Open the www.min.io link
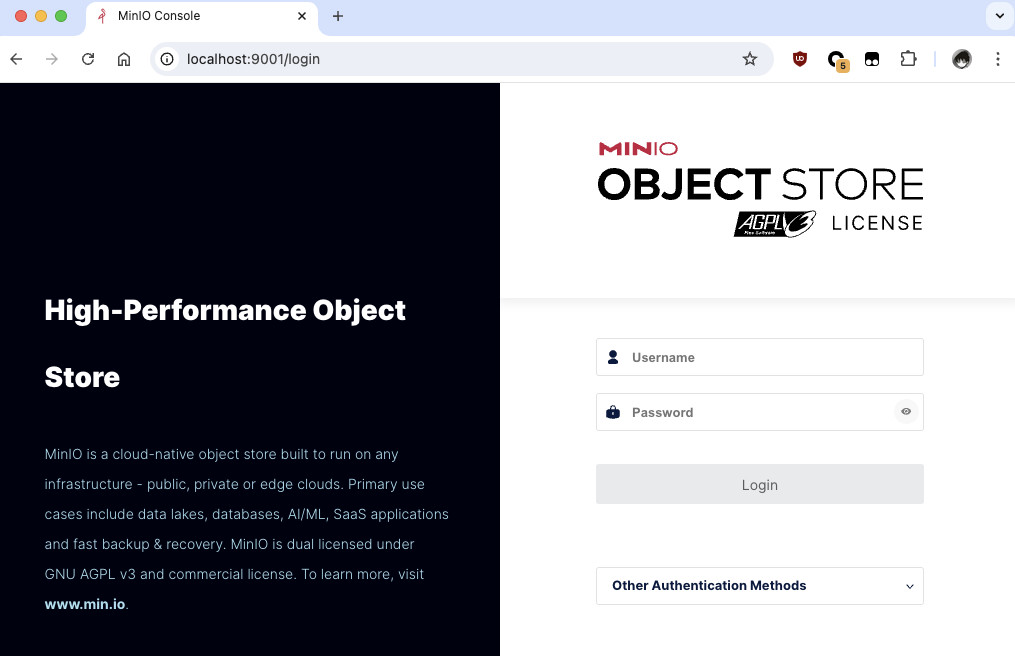Screen dimensions: 1015x656 (x=85, y=604)
